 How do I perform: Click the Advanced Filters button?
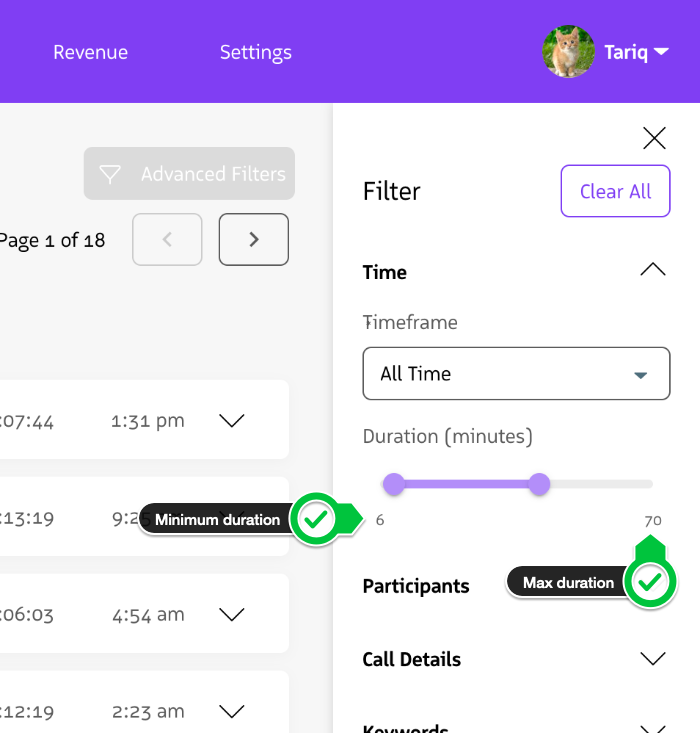click(190, 175)
